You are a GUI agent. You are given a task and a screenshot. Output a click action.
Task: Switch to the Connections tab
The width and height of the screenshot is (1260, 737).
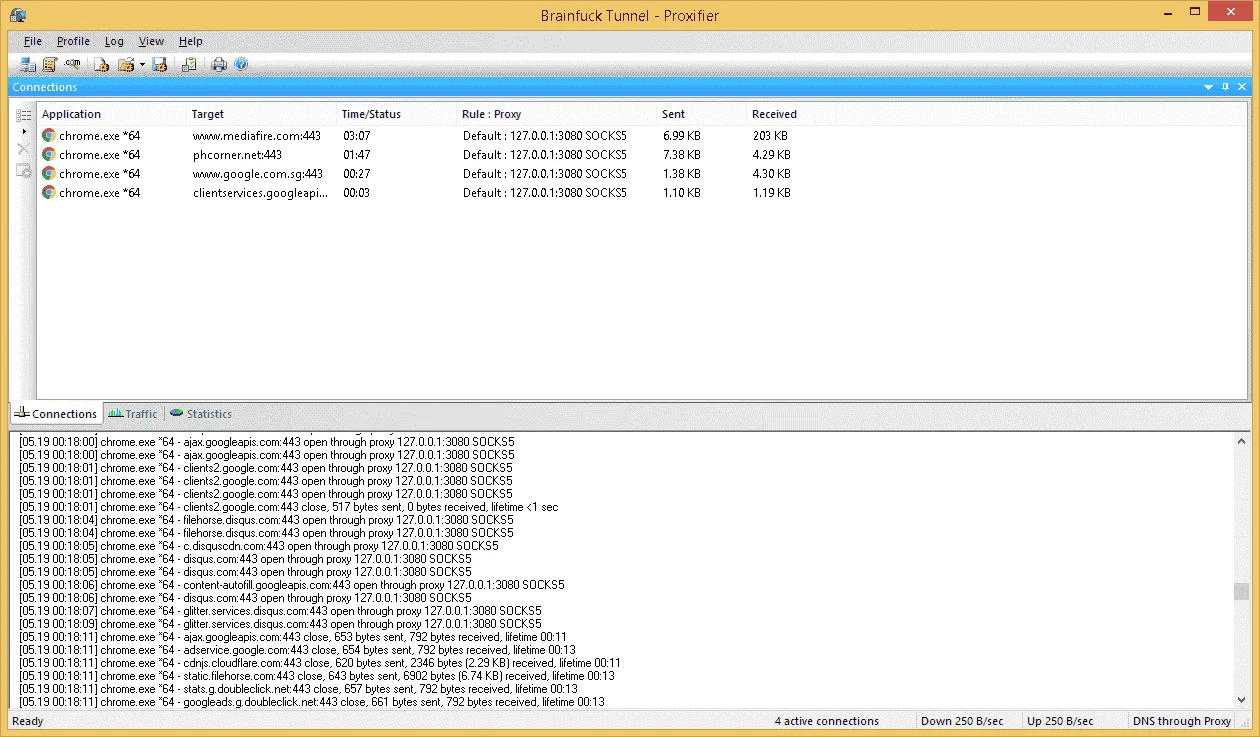[56, 413]
